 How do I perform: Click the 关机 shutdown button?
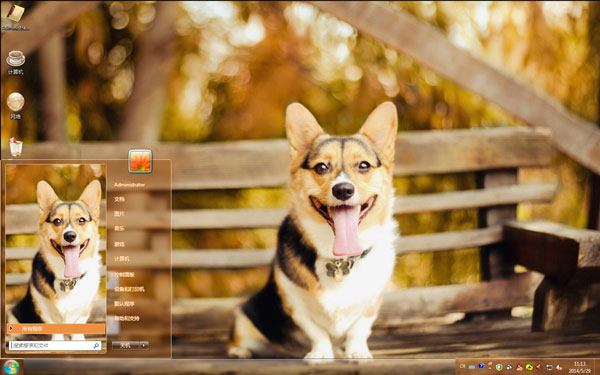point(126,345)
